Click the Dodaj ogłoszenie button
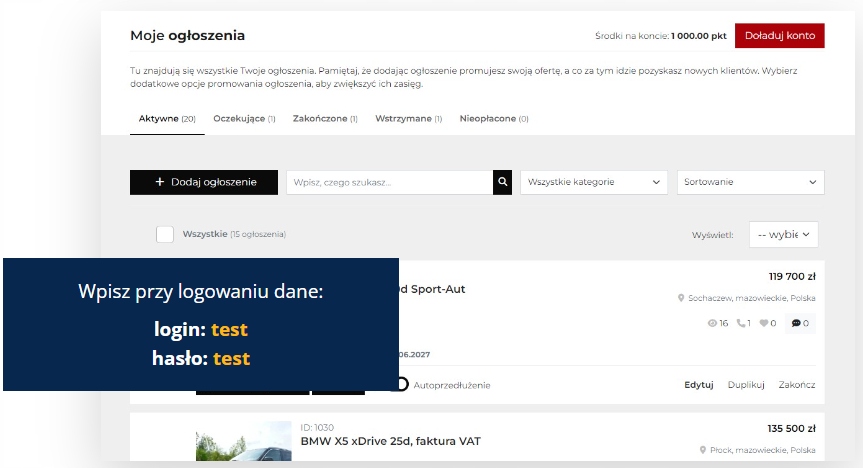Viewport: 863px width, 468px height. (204, 182)
